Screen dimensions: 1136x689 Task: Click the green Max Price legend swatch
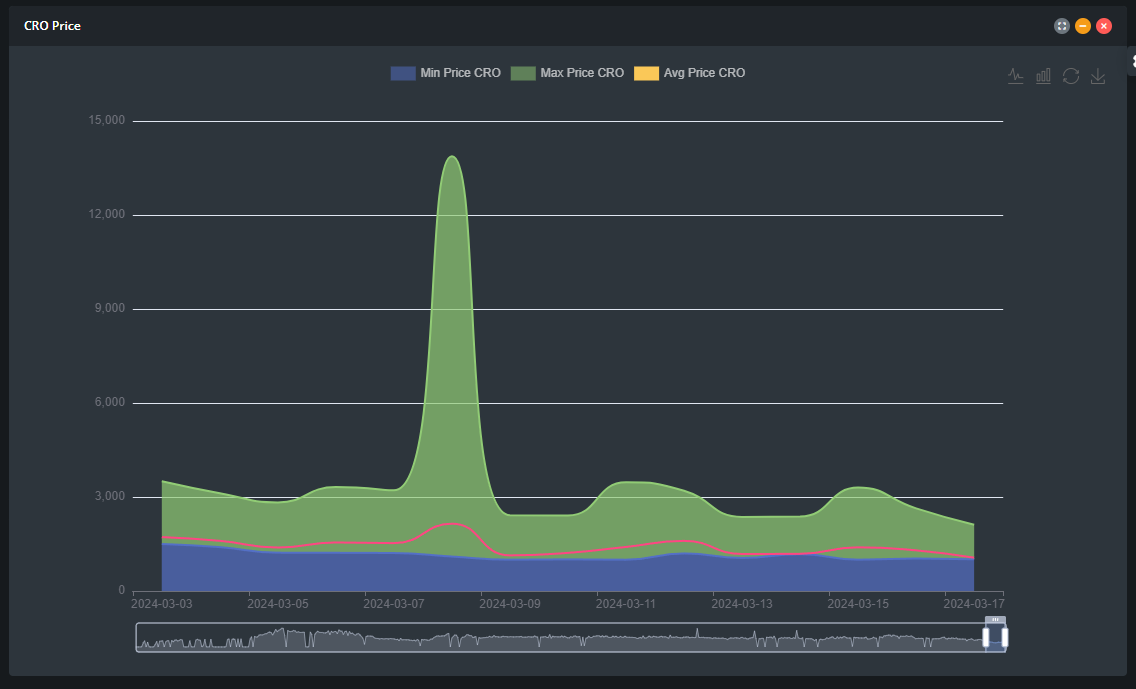tap(523, 73)
